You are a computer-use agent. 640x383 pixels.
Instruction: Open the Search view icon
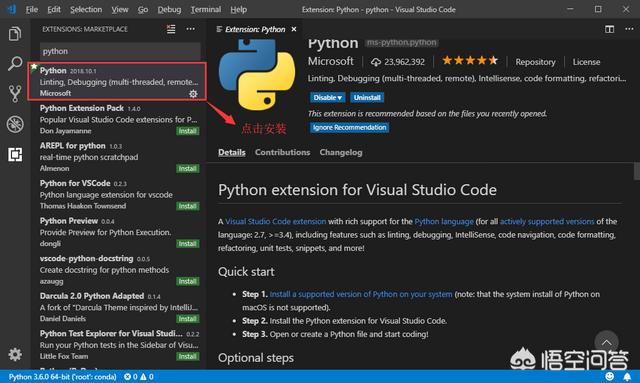click(x=15, y=63)
